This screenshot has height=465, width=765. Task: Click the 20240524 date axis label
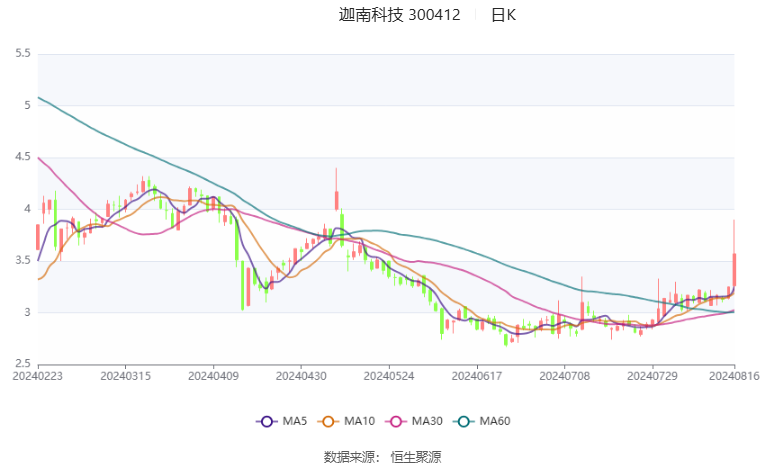pyautogui.click(x=389, y=376)
